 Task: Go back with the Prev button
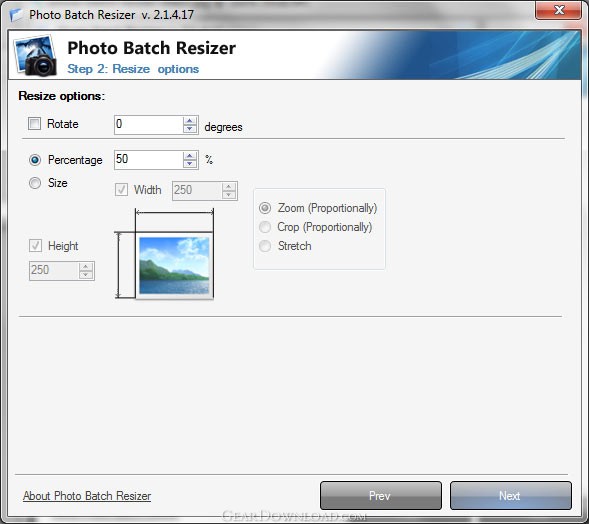pos(381,496)
